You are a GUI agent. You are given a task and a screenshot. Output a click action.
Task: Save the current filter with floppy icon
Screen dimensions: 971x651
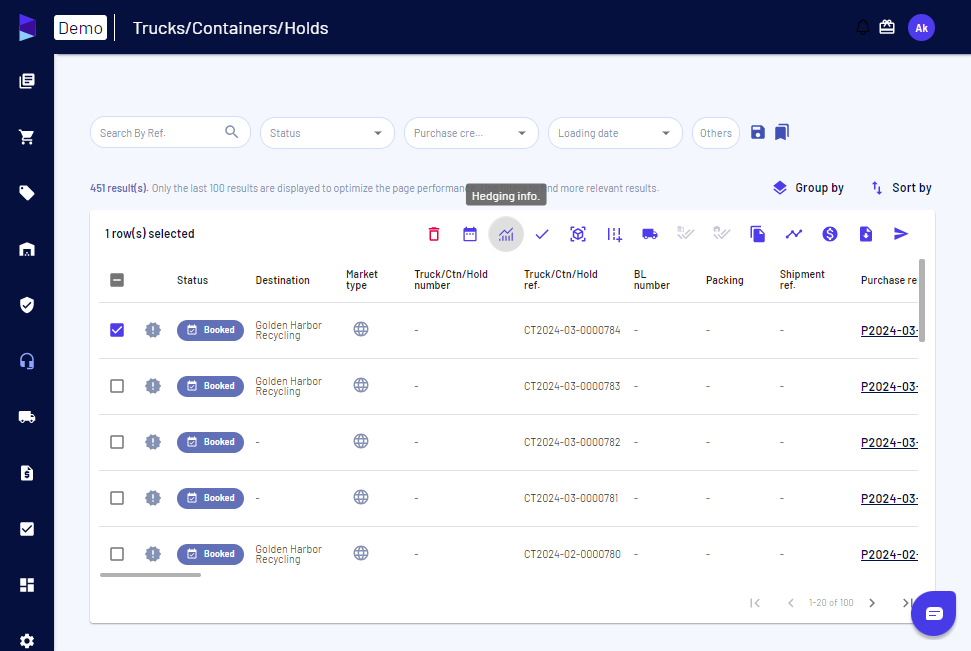[x=757, y=132]
